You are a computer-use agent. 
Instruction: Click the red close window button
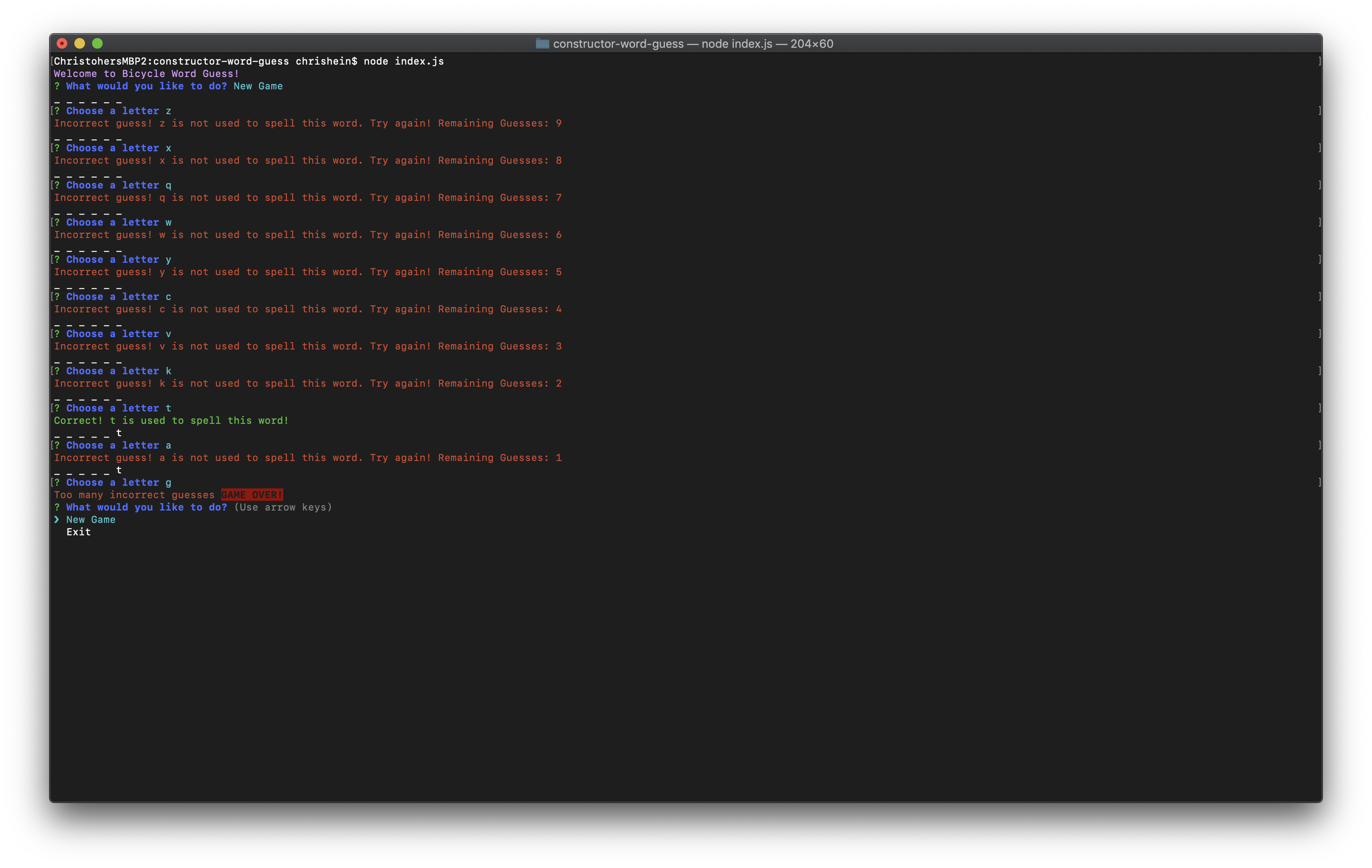[62, 43]
